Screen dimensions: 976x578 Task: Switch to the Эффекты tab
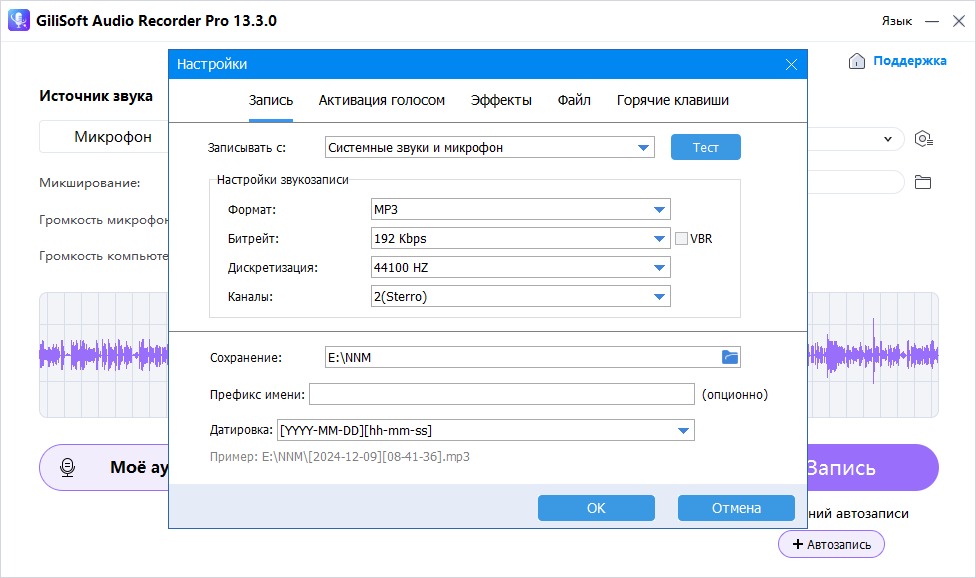pyautogui.click(x=501, y=101)
